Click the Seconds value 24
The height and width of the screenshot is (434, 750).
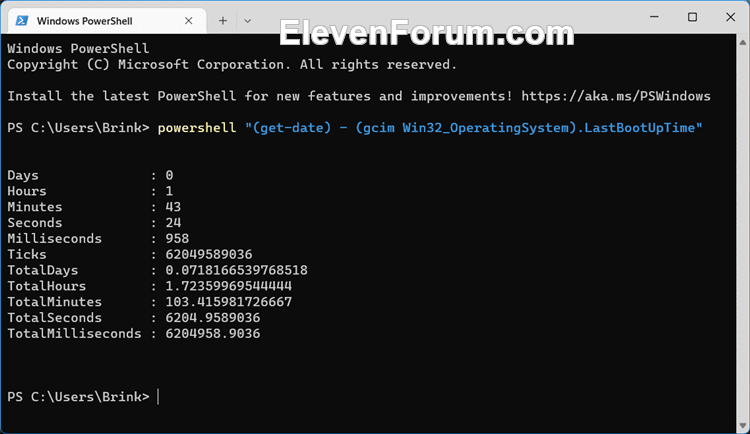[x=173, y=223]
